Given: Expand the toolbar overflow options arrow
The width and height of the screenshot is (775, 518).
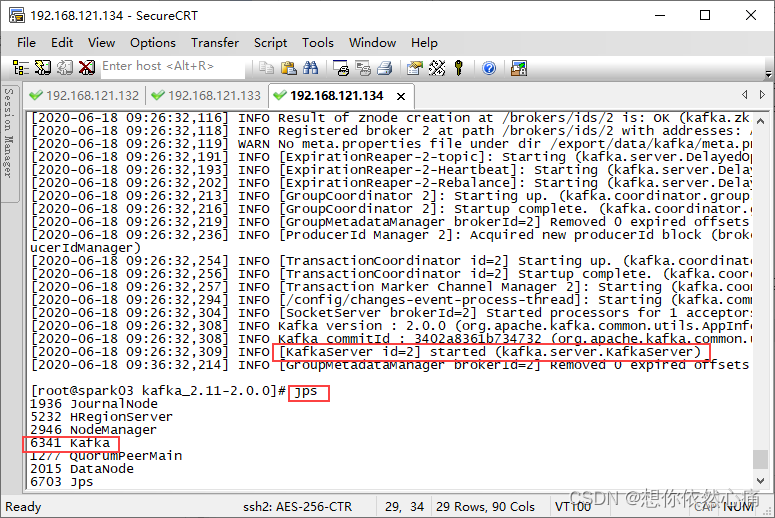Looking at the screenshot, I should tap(768, 74).
